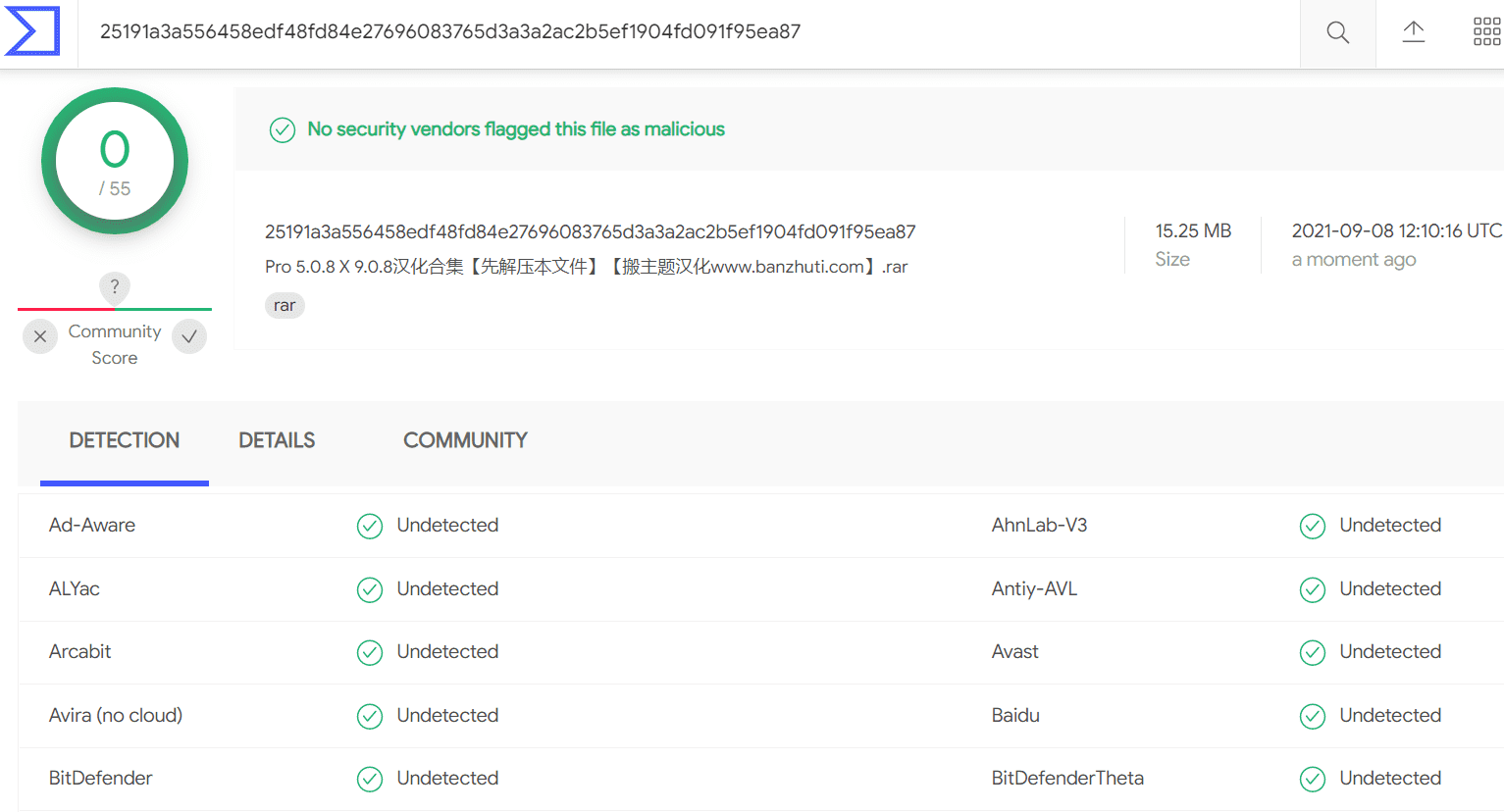Select the Undetected result for Antiy-AVL

pos(1390,588)
